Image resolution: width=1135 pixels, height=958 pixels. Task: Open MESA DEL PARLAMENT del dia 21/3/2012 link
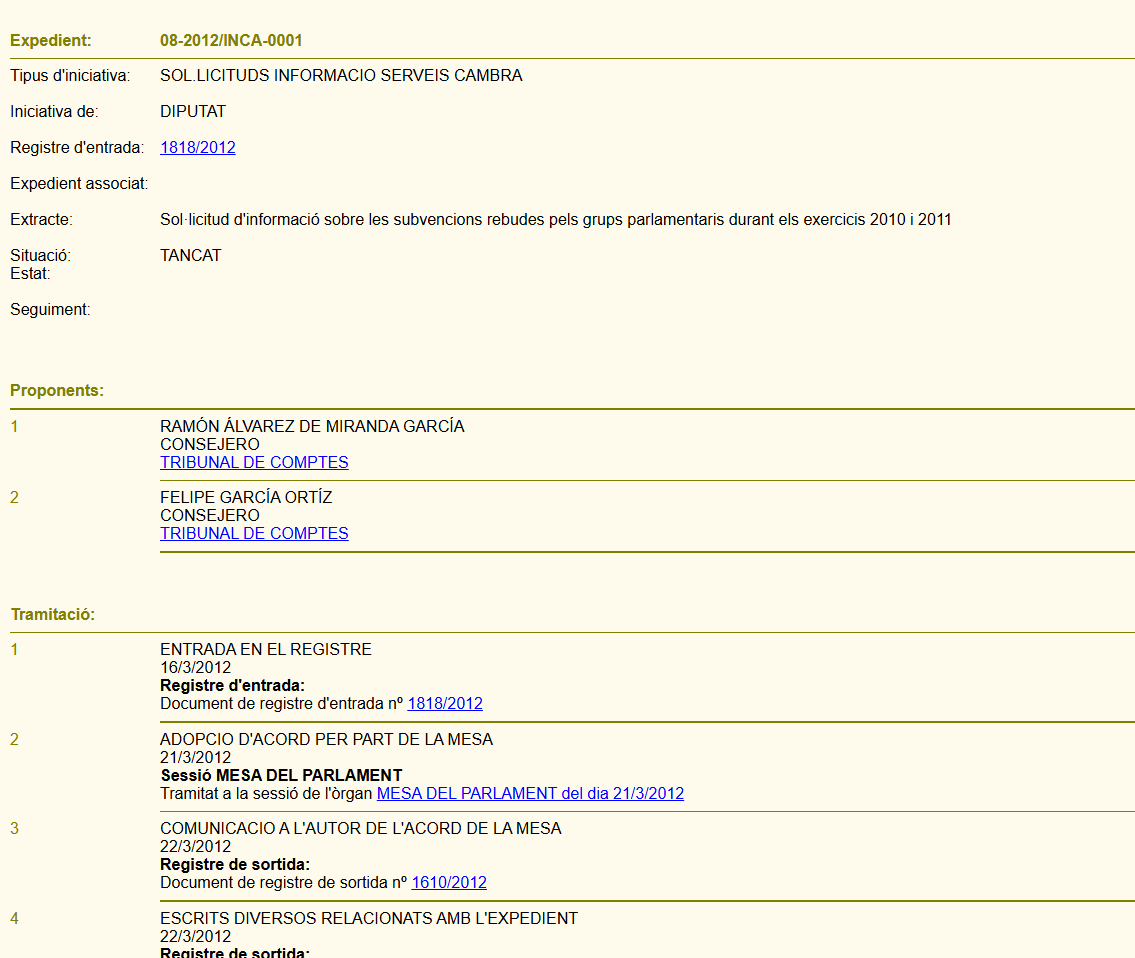(x=530, y=794)
